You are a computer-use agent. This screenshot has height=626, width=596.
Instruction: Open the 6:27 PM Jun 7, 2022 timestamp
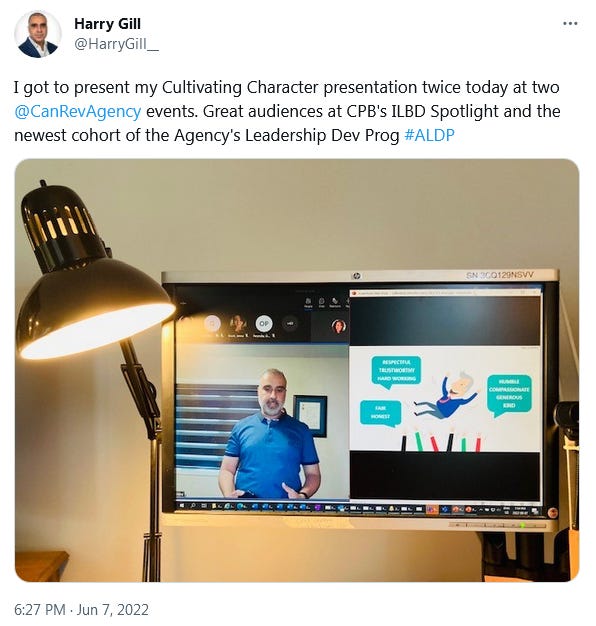click(81, 610)
